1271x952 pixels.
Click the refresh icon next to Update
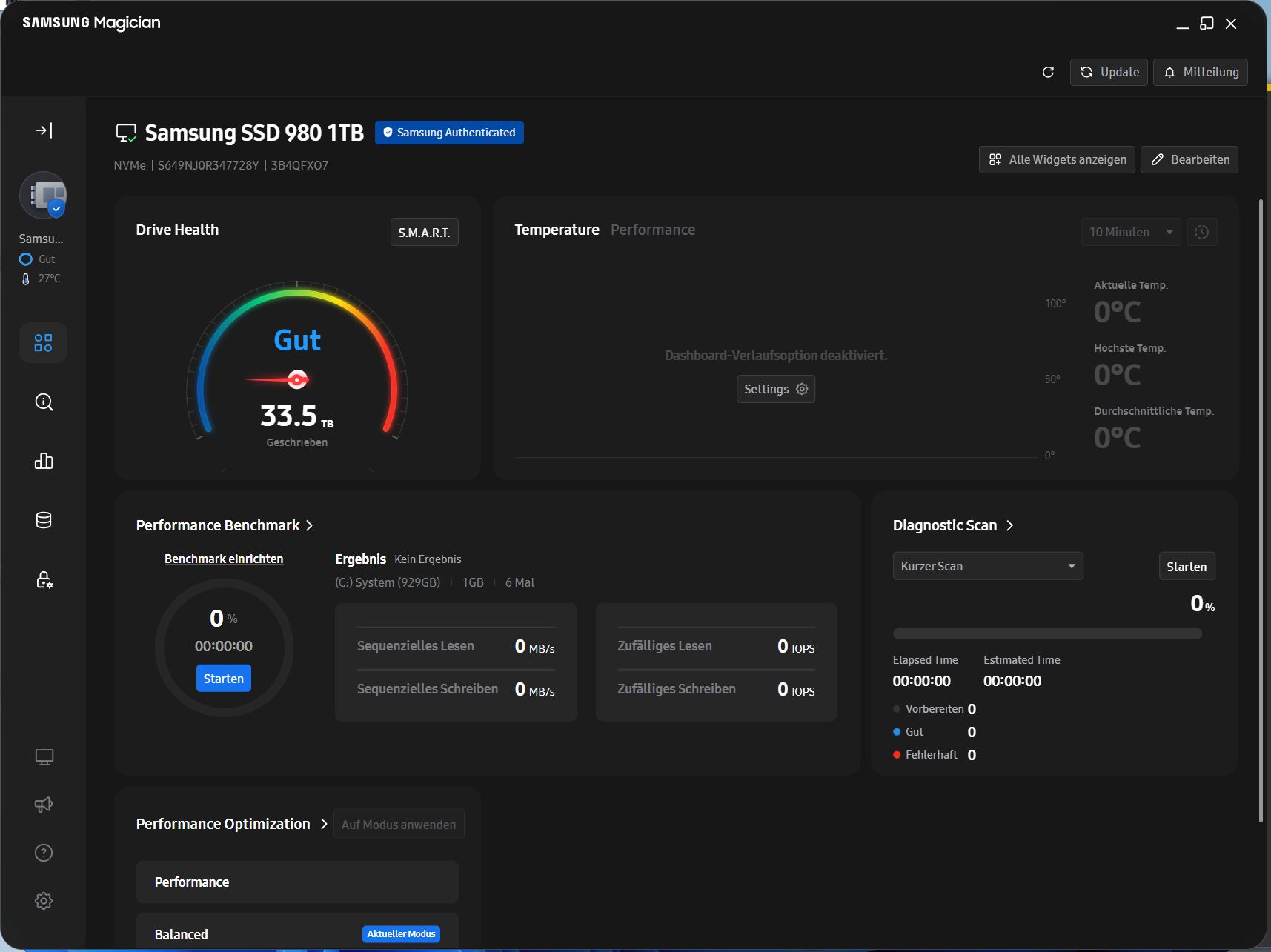[1048, 72]
